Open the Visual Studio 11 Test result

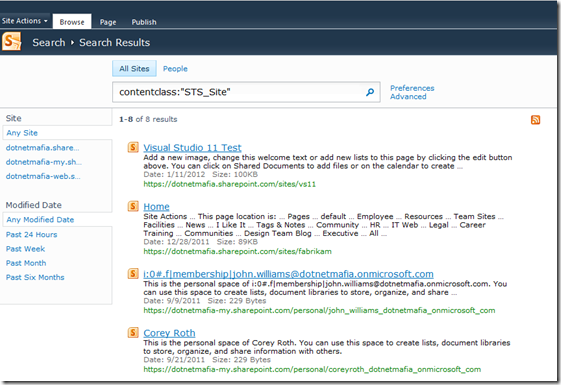point(192,147)
